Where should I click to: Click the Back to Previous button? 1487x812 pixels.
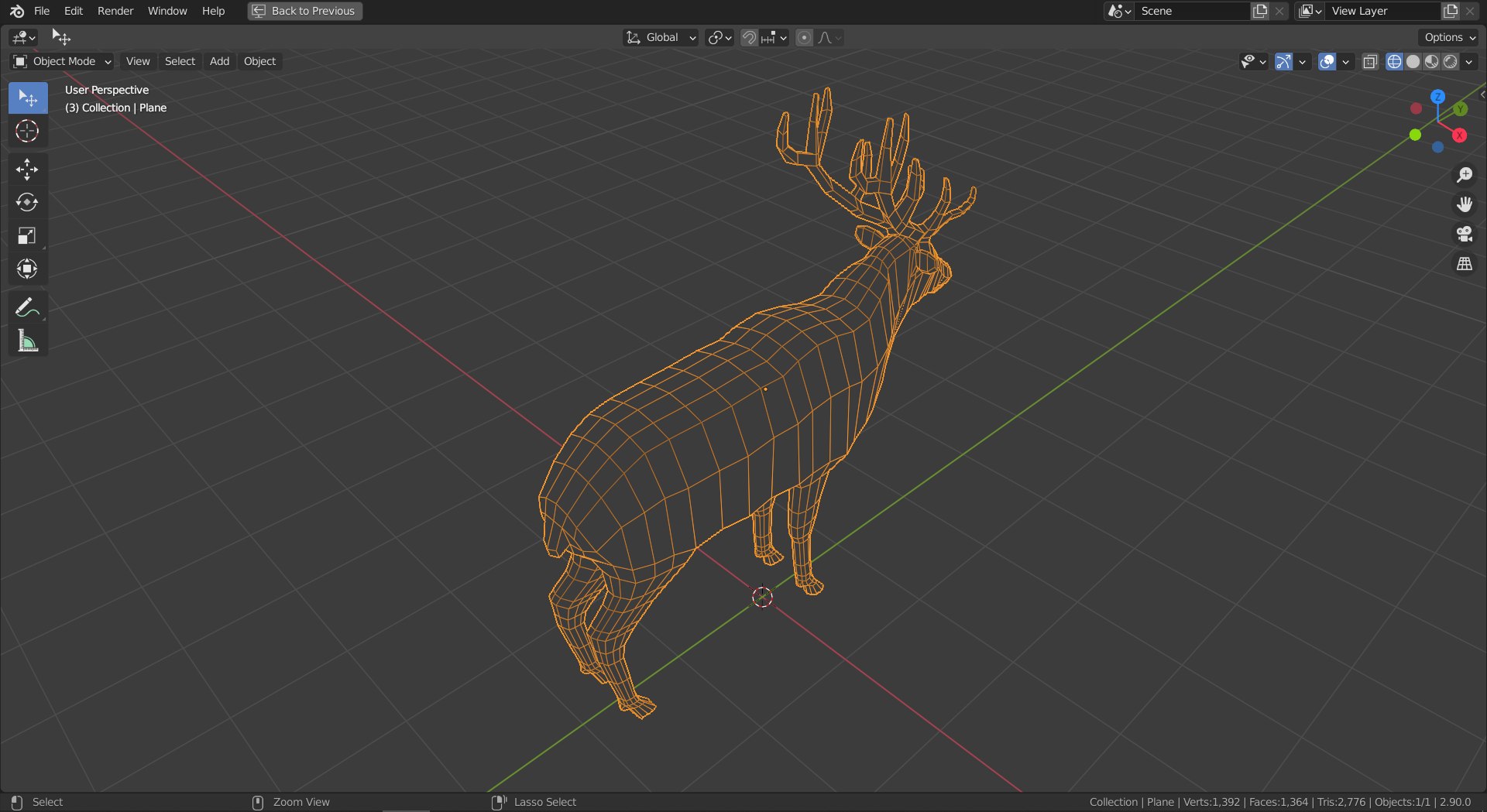point(305,11)
